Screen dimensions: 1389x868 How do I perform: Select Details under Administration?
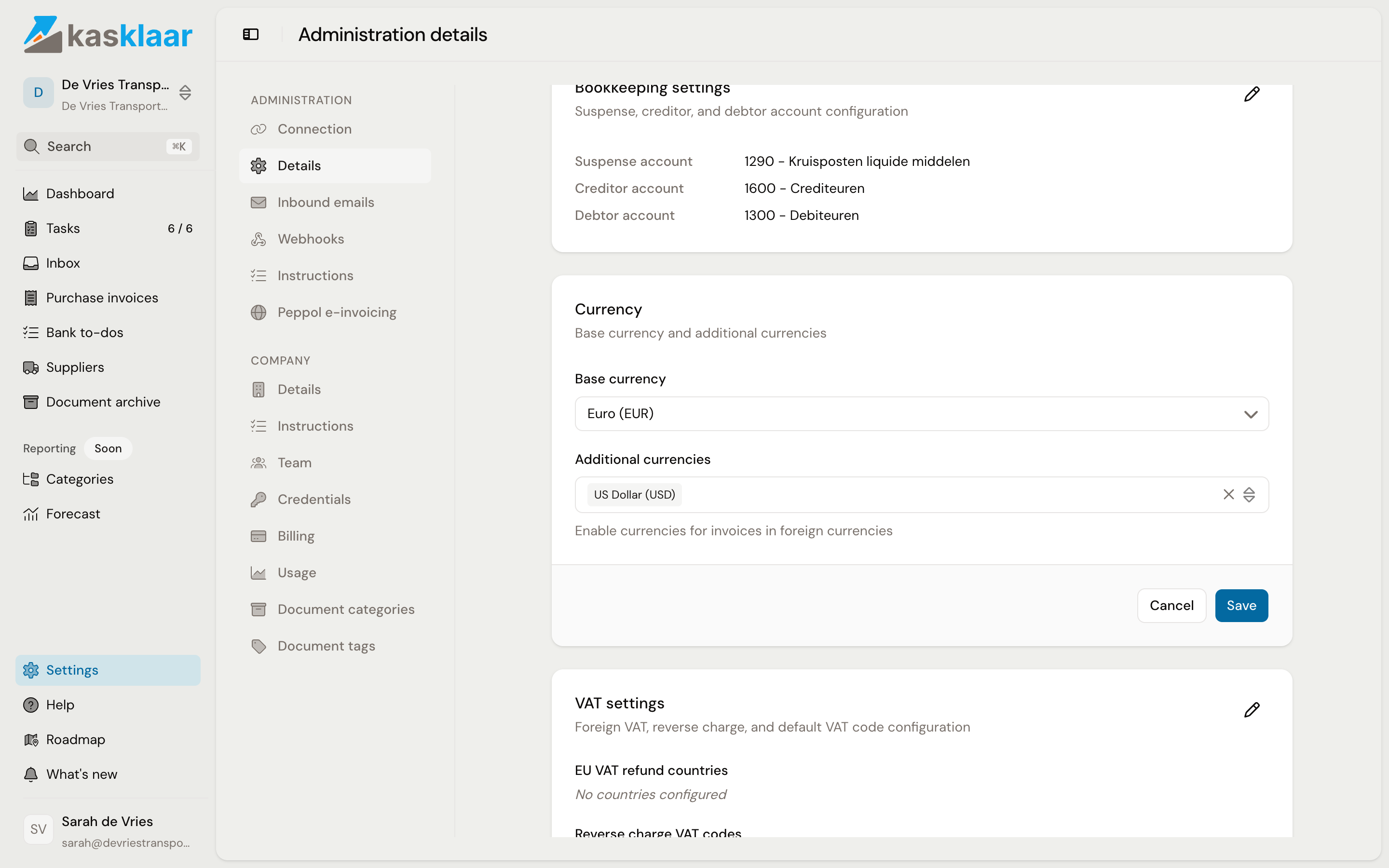[x=335, y=166]
